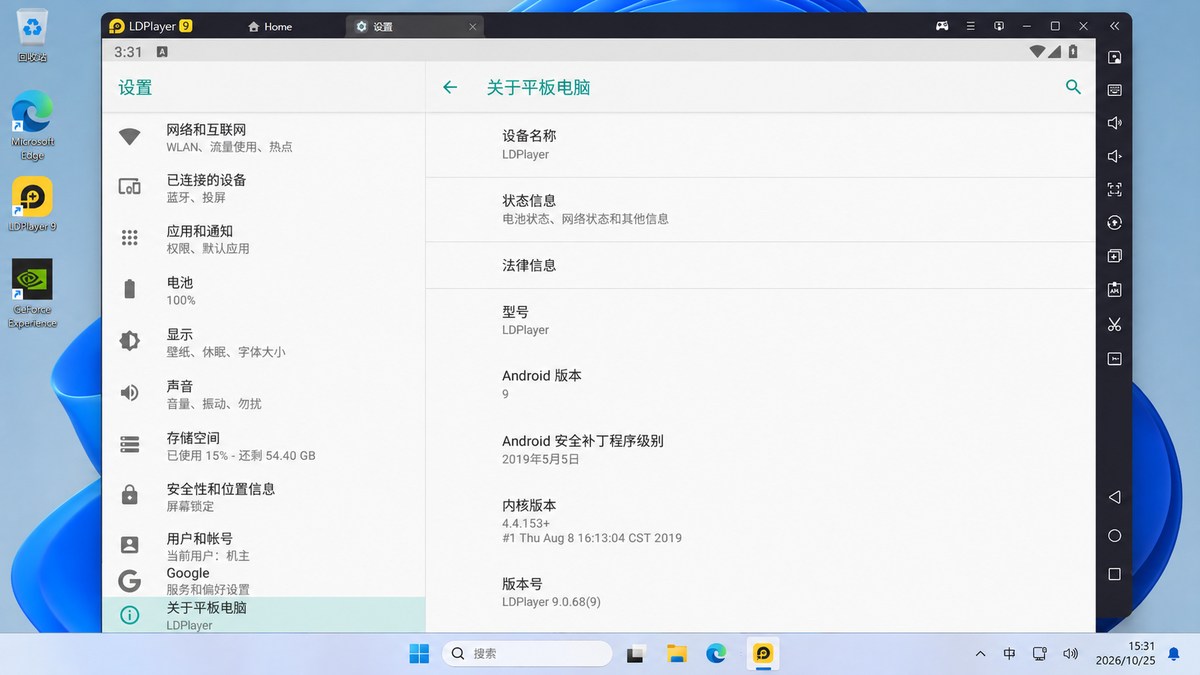Open 已连接的设备 settings
This screenshot has width=1200, height=675.
264,188
